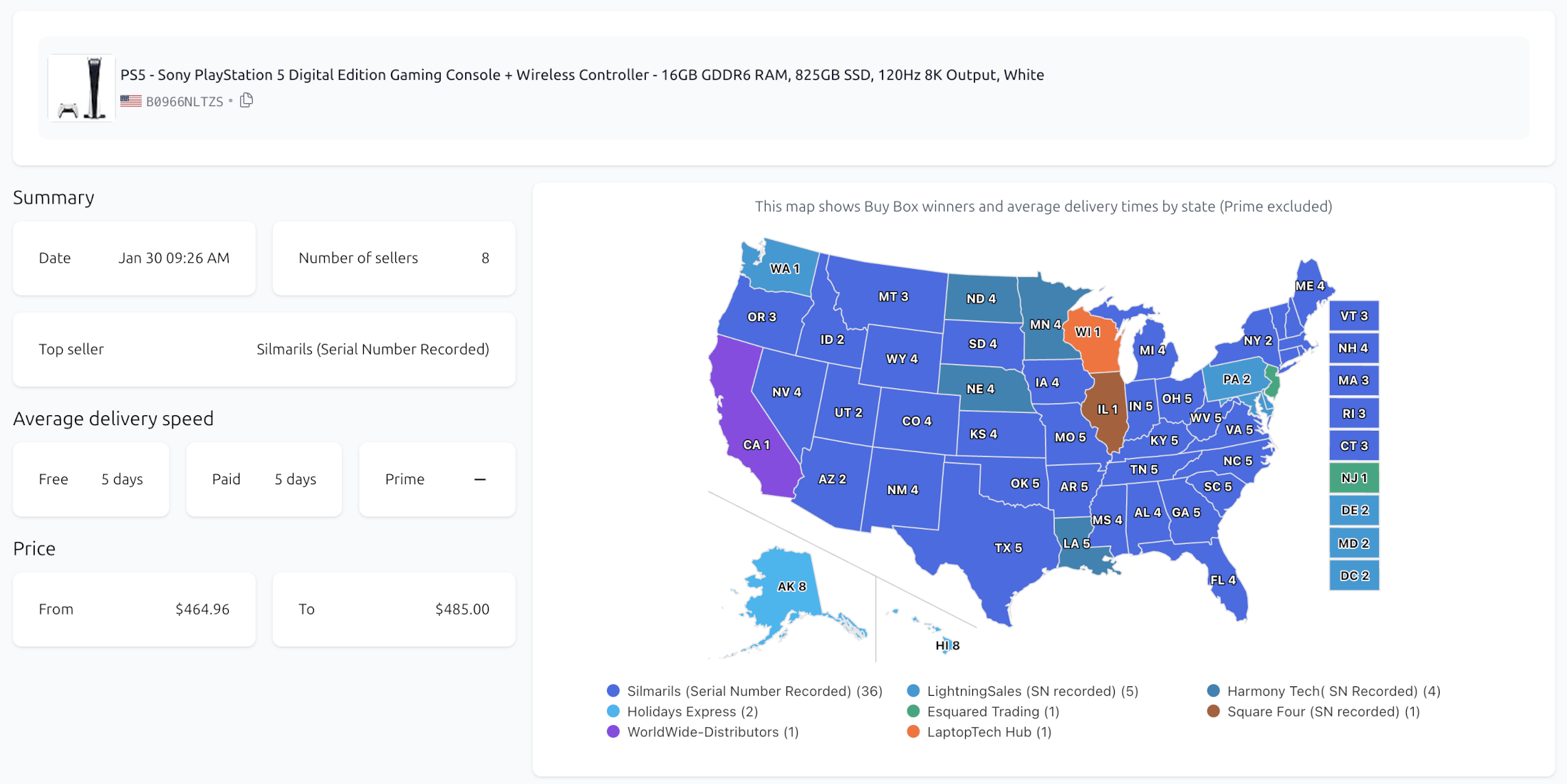Click the PS5 product title text
This screenshot has height=784, width=1567.
tap(581, 75)
